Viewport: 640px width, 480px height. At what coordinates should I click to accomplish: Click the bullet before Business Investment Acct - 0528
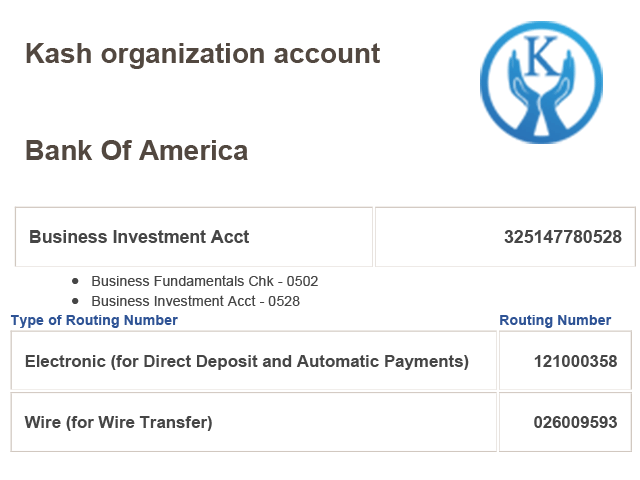(75, 301)
